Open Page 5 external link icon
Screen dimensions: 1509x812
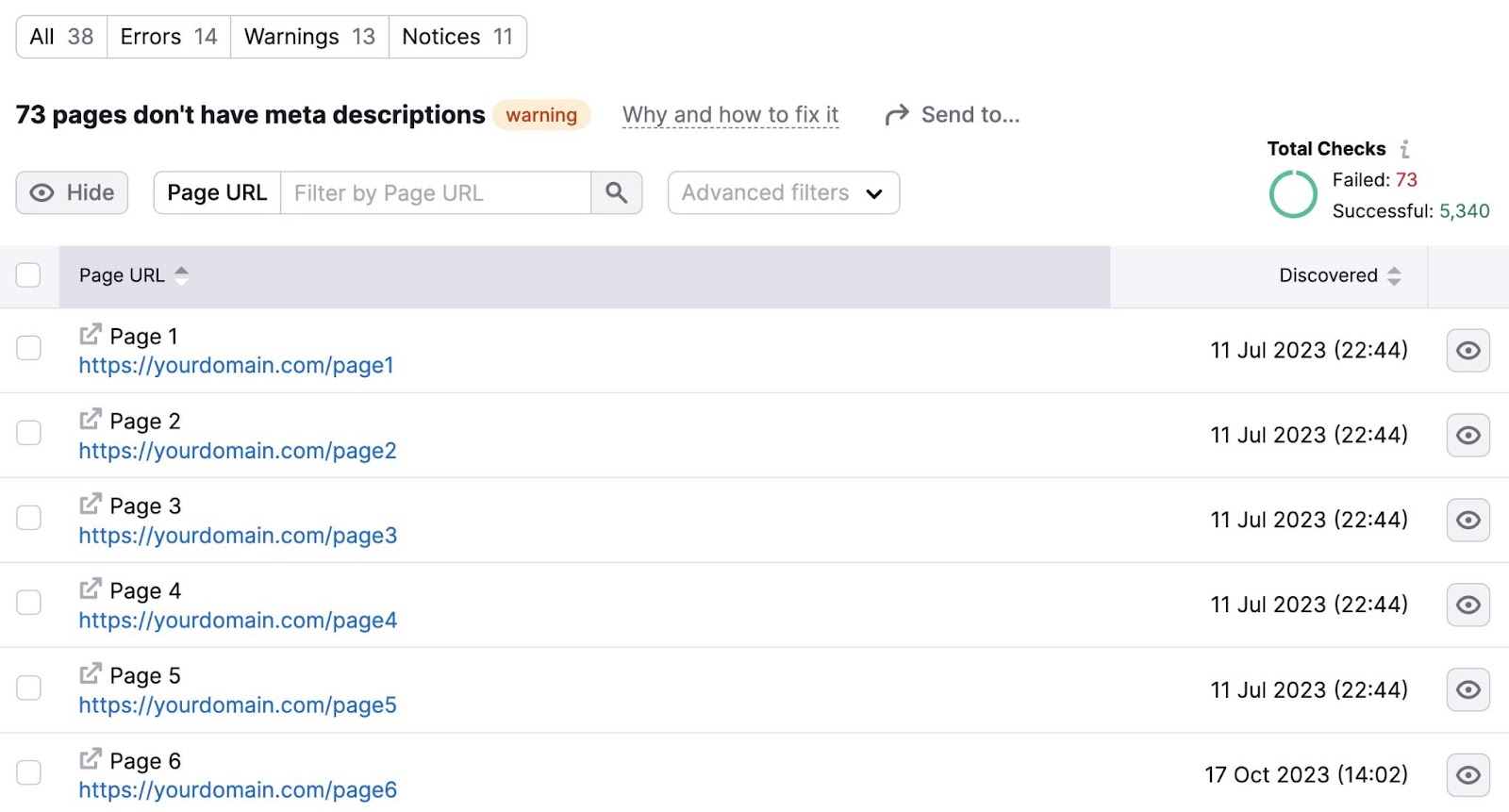tap(91, 674)
